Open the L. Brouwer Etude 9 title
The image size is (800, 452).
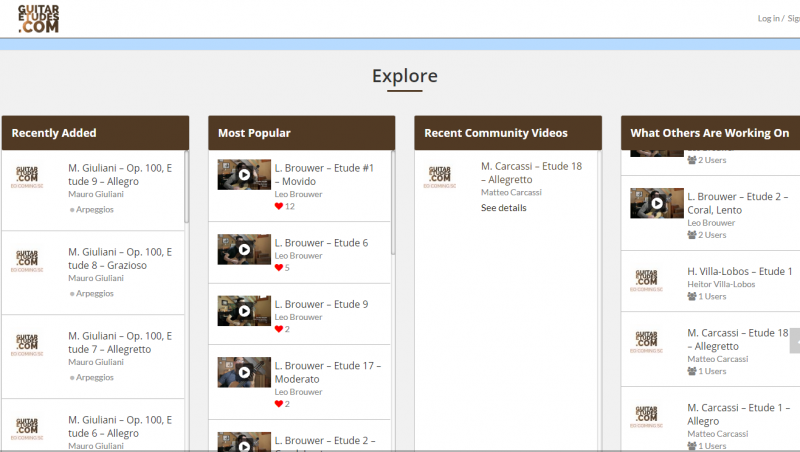321,304
